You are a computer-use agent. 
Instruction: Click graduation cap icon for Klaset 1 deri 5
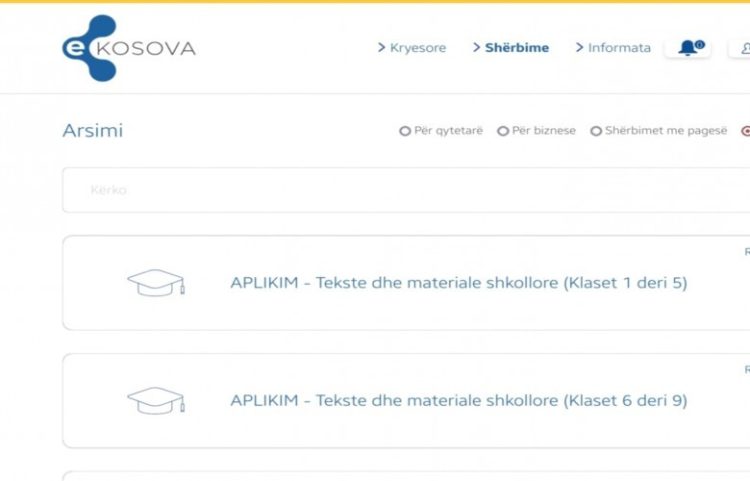(156, 283)
